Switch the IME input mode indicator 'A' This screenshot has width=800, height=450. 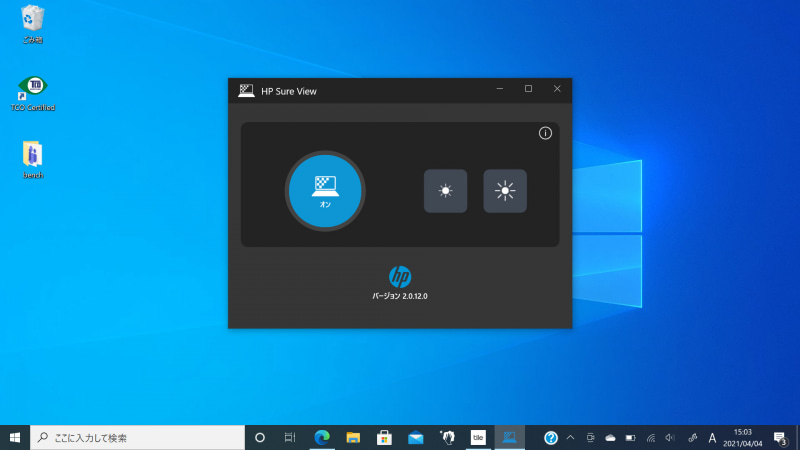pos(712,438)
